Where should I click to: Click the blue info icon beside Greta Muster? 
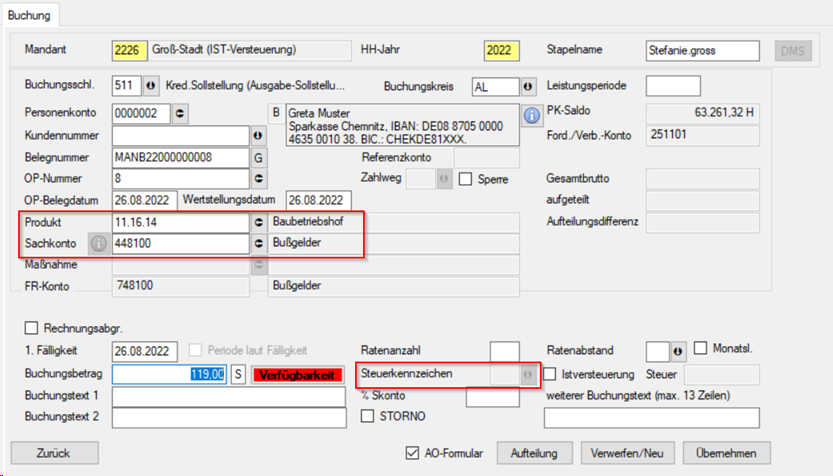point(531,114)
